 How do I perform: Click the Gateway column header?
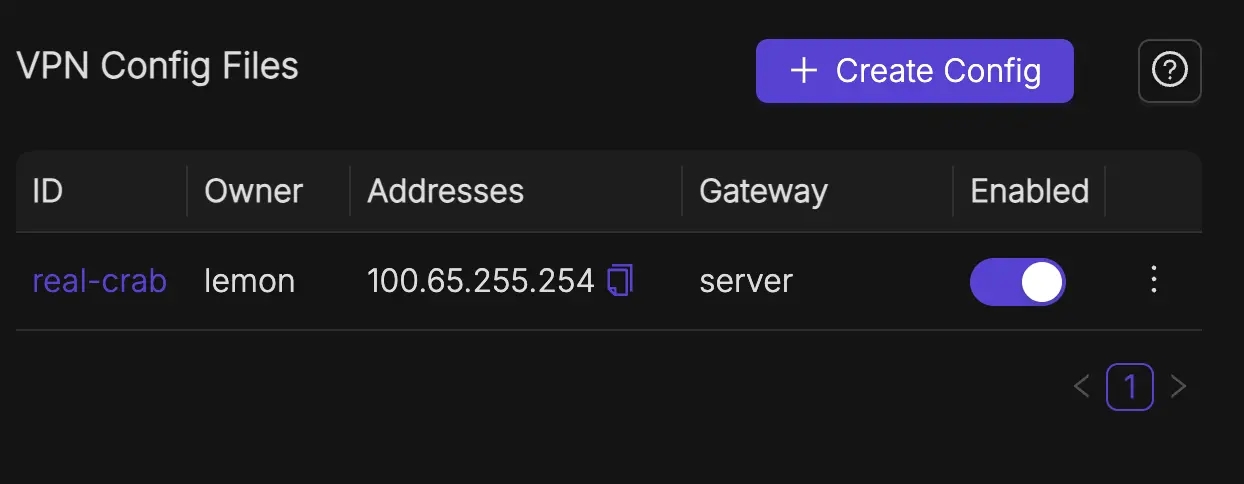[x=763, y=191]
